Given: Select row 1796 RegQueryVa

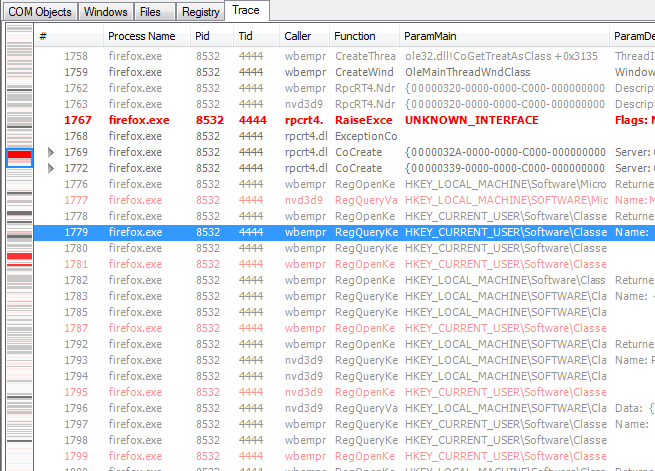Looking at the screenshot, I should pyautogui.click(x=344, y=408).
